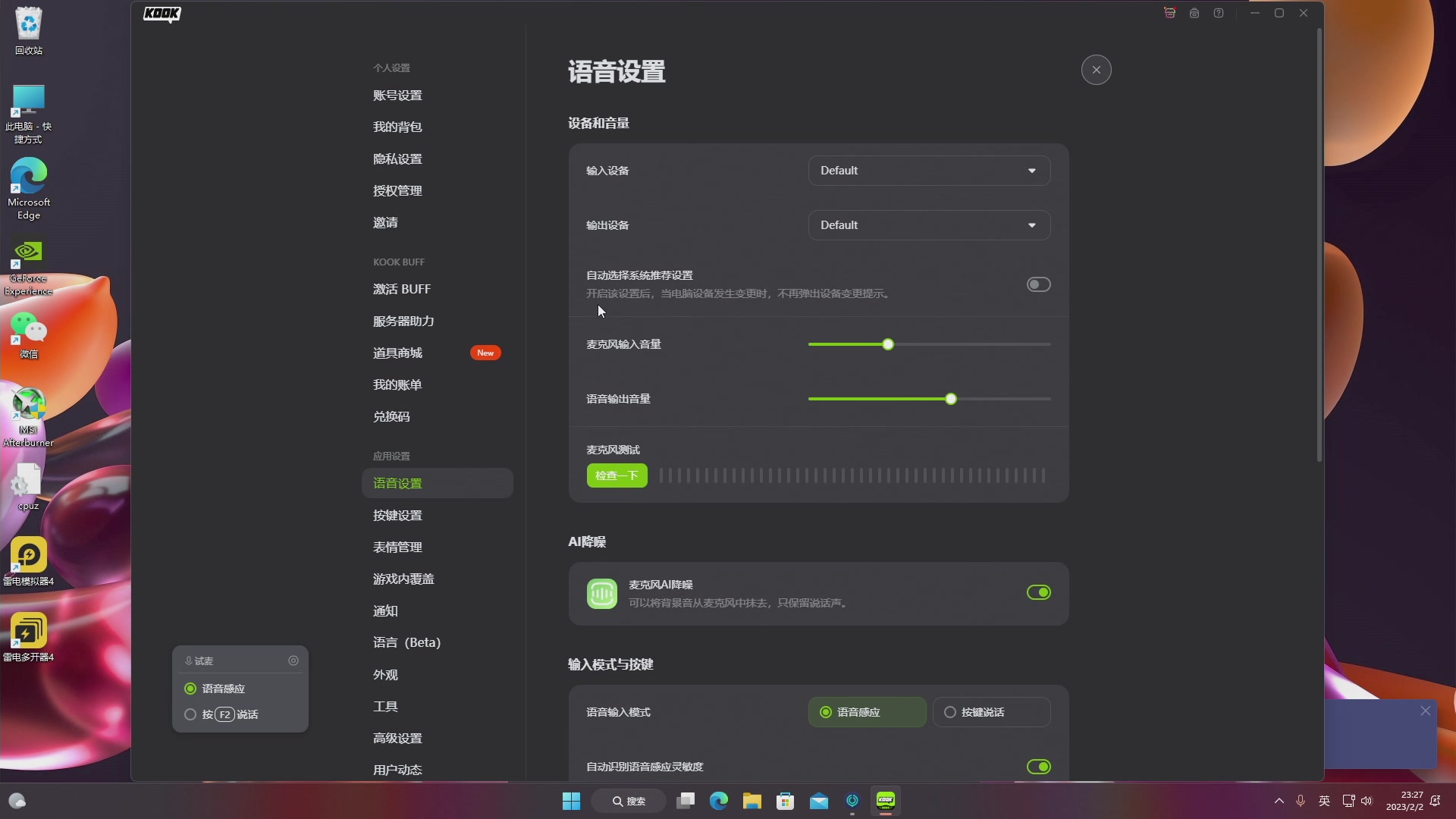Click the 检查一下 mic test button

[617, 475]
